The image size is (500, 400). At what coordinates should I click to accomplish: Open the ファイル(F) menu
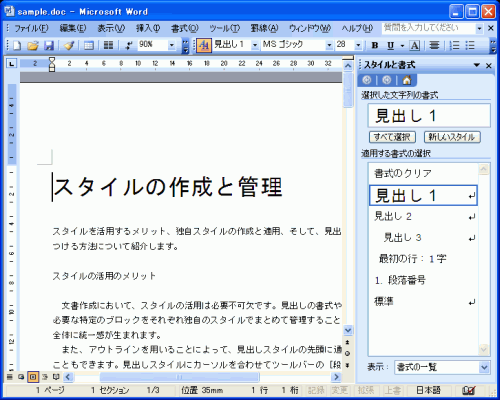coord(31,29)
